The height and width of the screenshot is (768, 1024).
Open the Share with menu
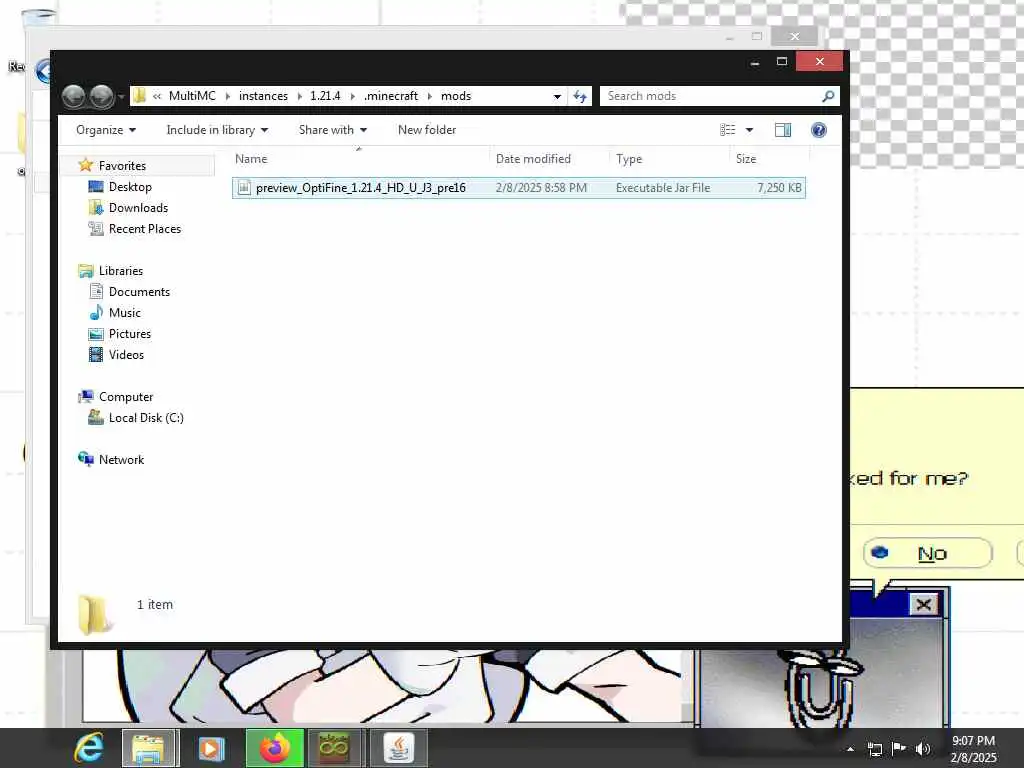pyautogui.click(x=332, y=130)
